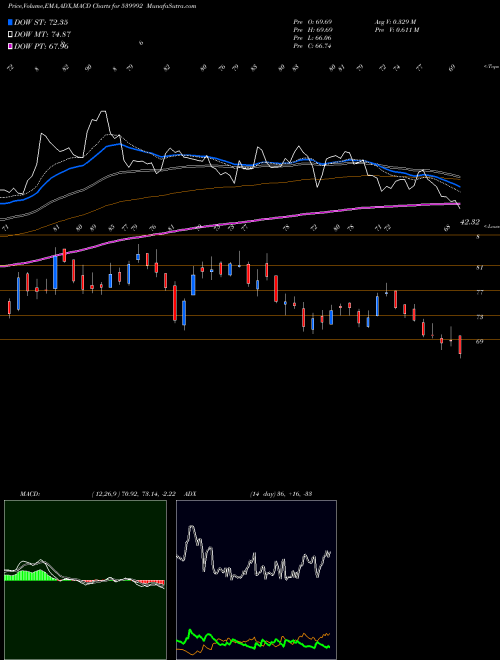Select the 'DOW PT: 67.96' legend label
Screen dimensions: 500x660
click(x=41, y=46)
